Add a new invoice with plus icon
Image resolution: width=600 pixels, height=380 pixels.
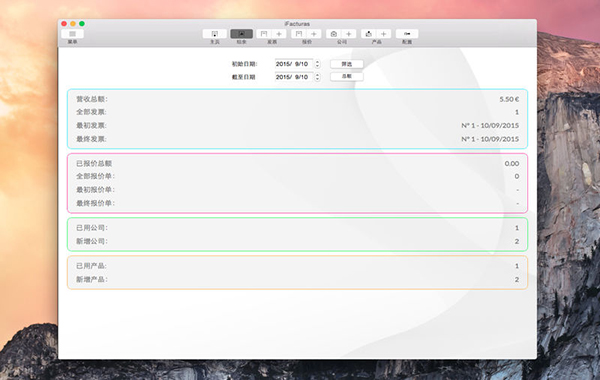(x=279, y=34)
